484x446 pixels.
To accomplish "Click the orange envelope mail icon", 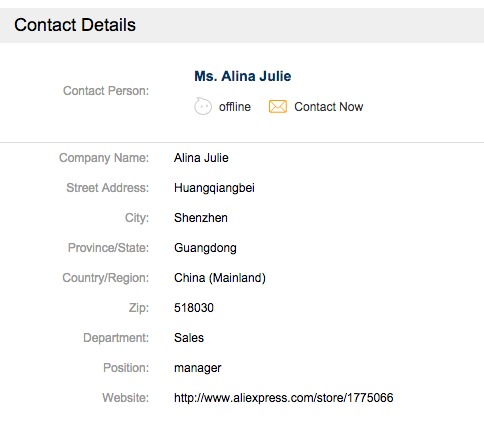I will coord(278,107).
